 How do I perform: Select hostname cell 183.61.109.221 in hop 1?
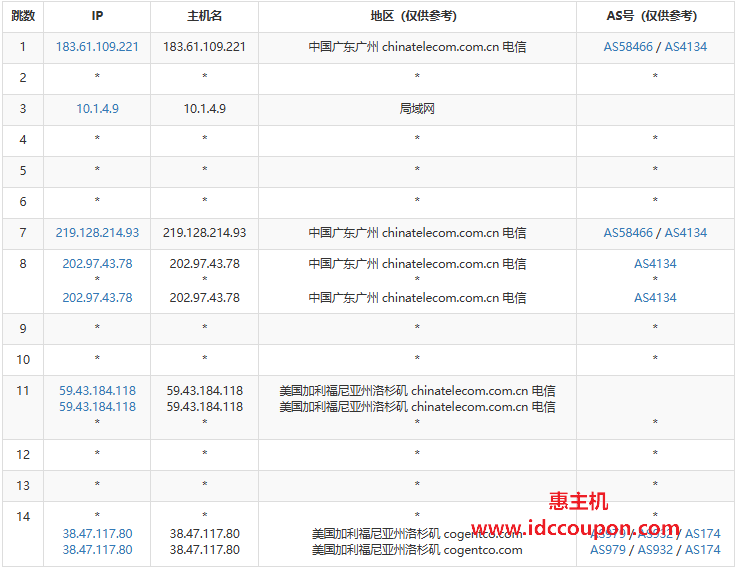(204, 47)
